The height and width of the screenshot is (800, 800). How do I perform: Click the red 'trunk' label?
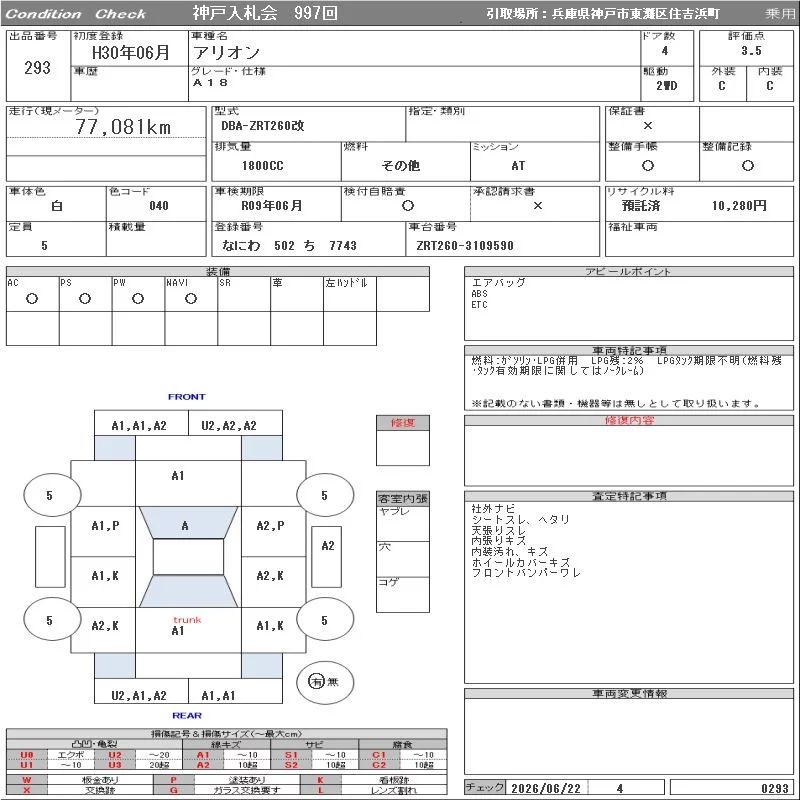187,620
